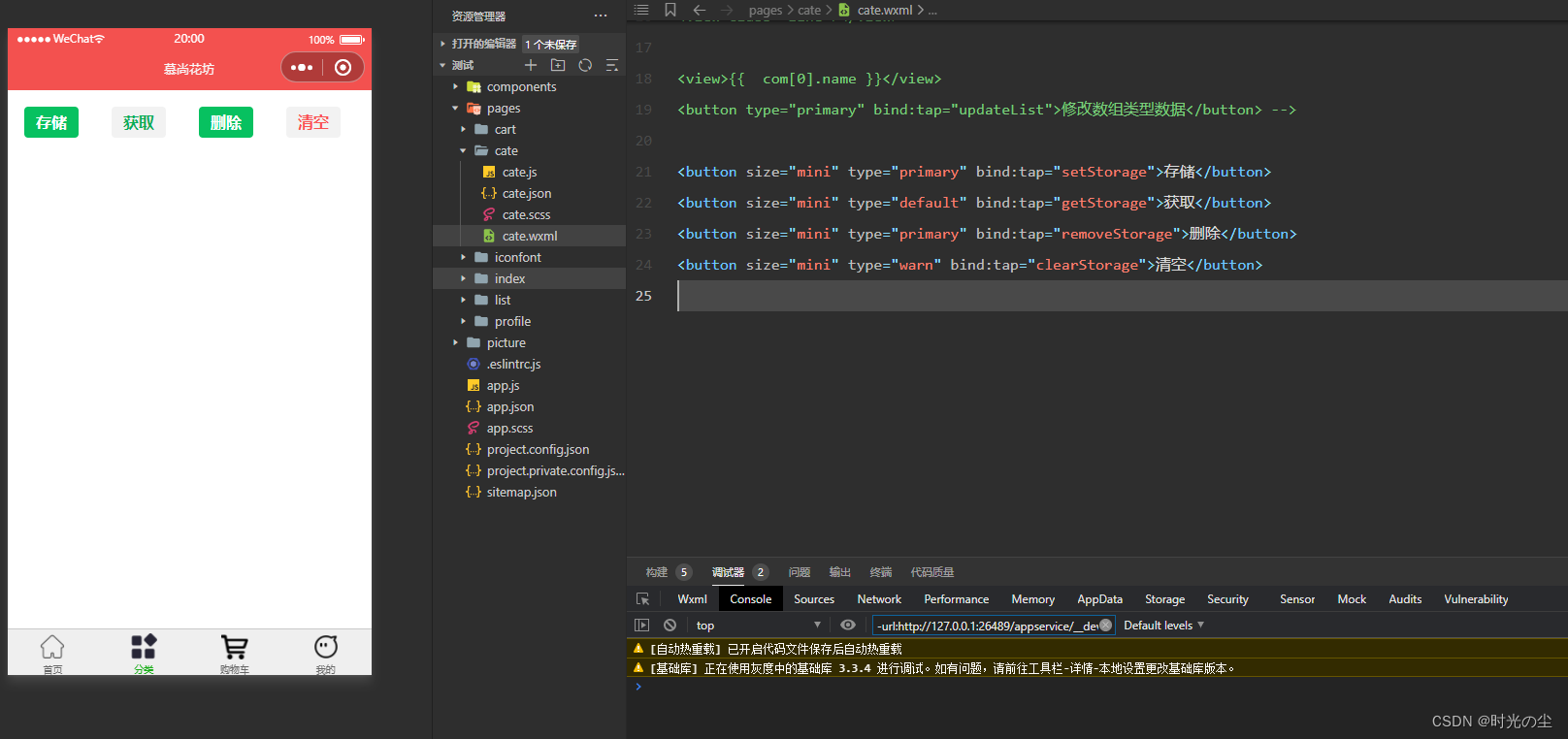This screenshot has width=1568, height=739.
Task: Click the editor outline list icon
Action: 641,10
